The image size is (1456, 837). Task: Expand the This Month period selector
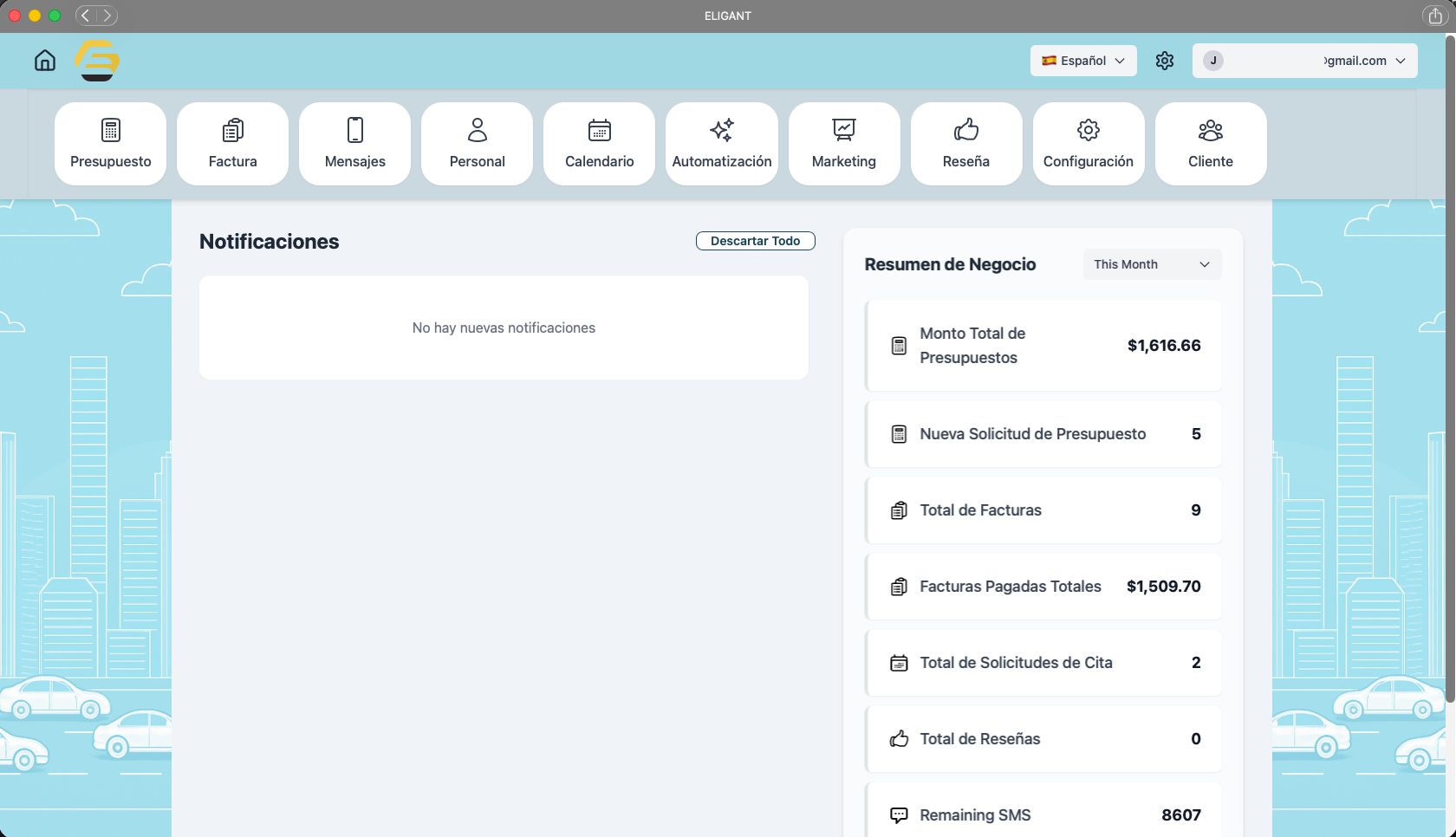tap(1152, 264)
